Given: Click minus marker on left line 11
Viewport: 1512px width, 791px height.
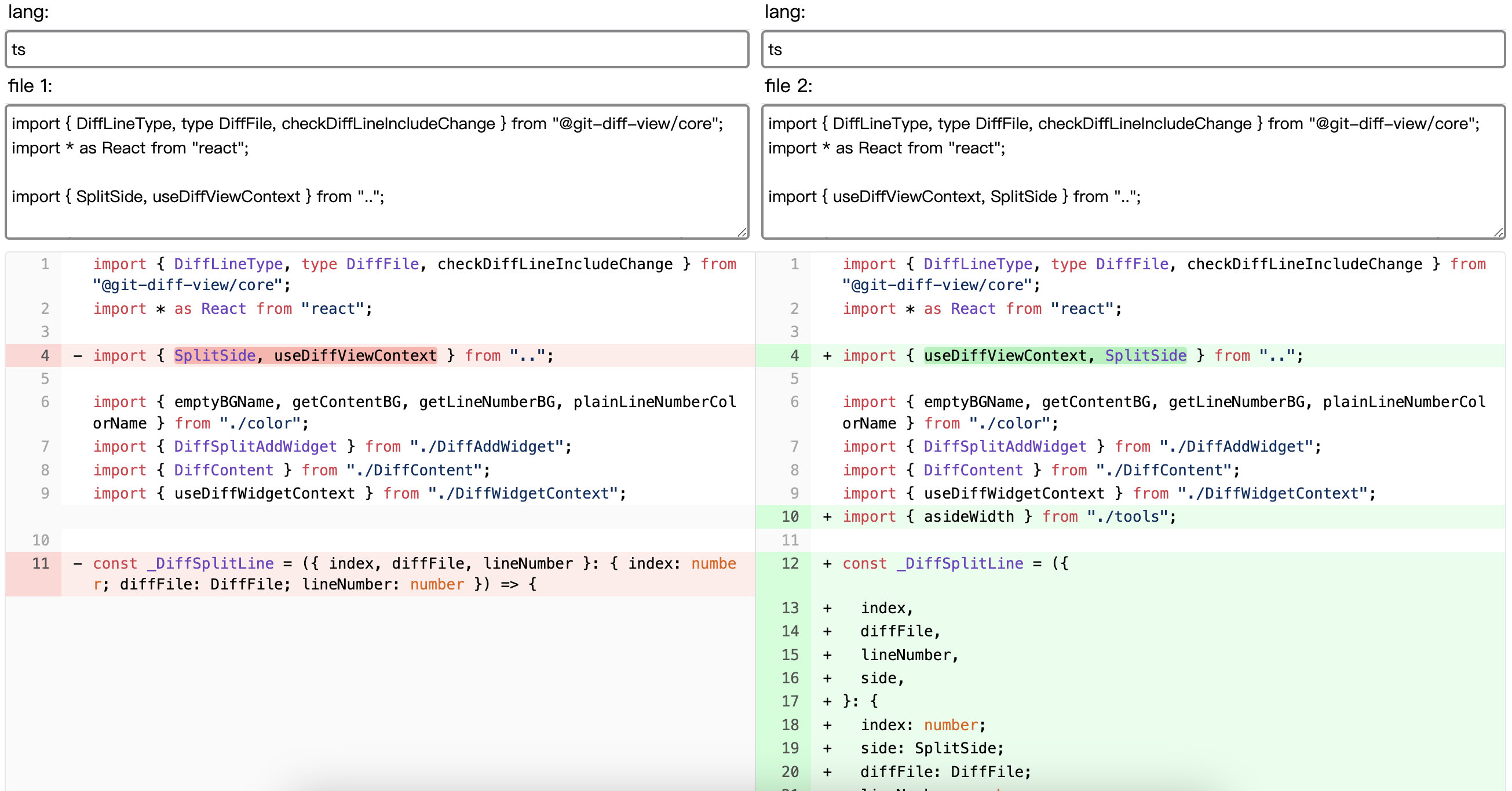Looking at the screenshot, I should (x=78, y=564).
